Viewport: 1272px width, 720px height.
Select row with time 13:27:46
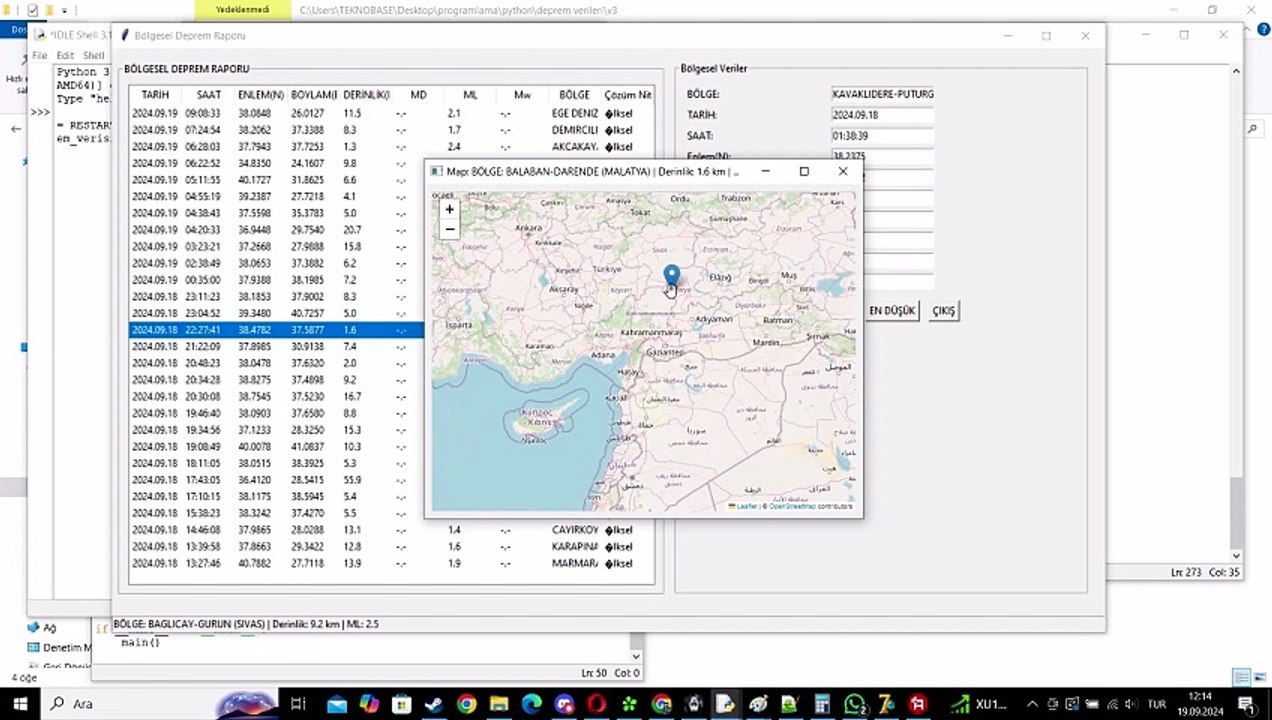coord(391,564)
